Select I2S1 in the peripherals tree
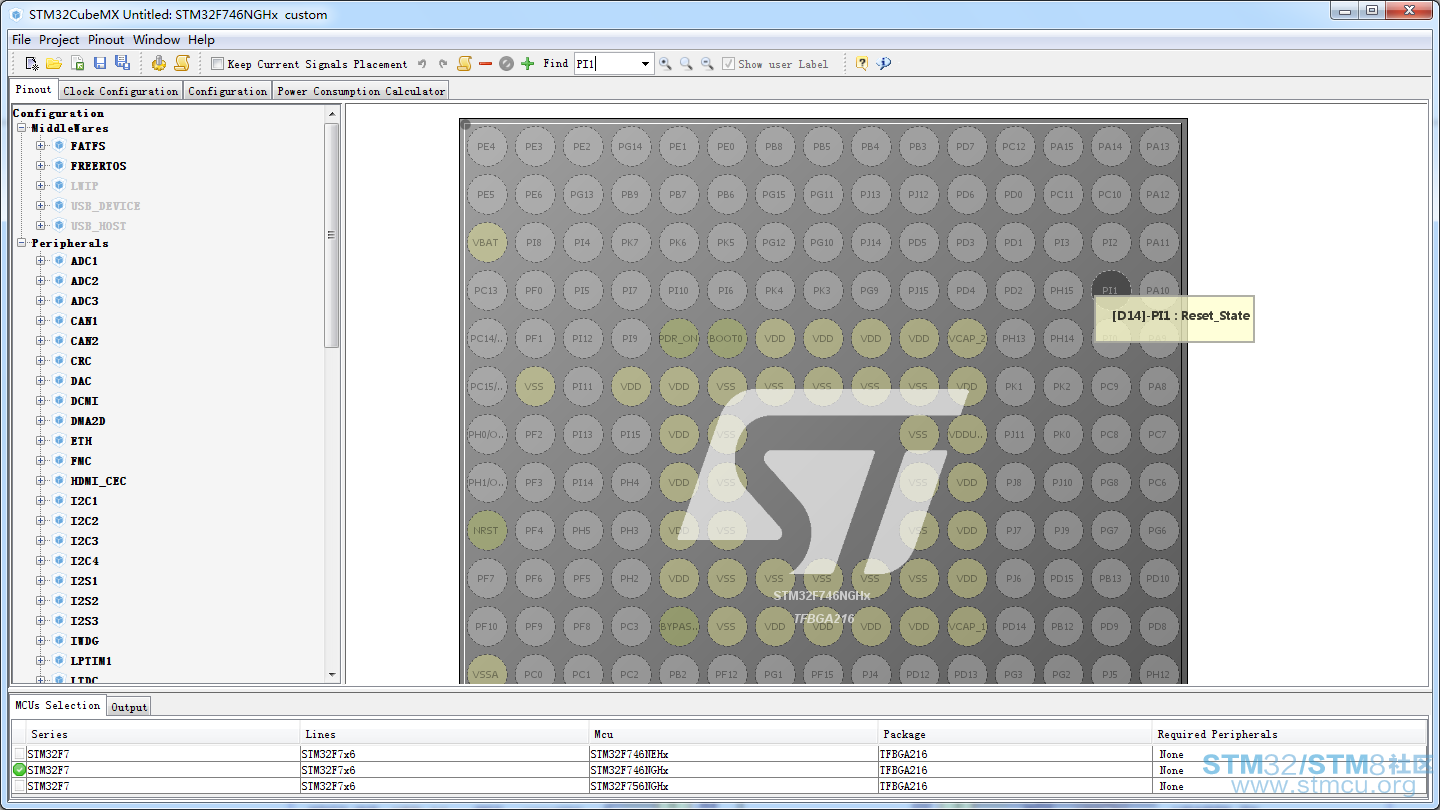 point(85,581)
